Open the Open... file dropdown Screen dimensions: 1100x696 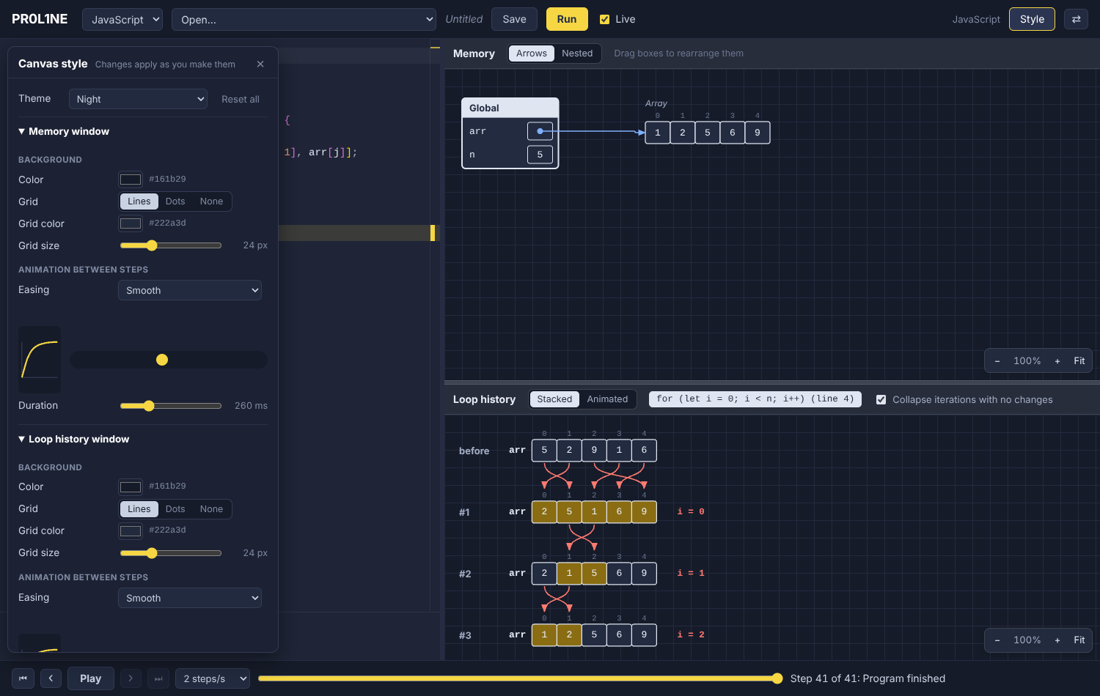pos(304,20)
